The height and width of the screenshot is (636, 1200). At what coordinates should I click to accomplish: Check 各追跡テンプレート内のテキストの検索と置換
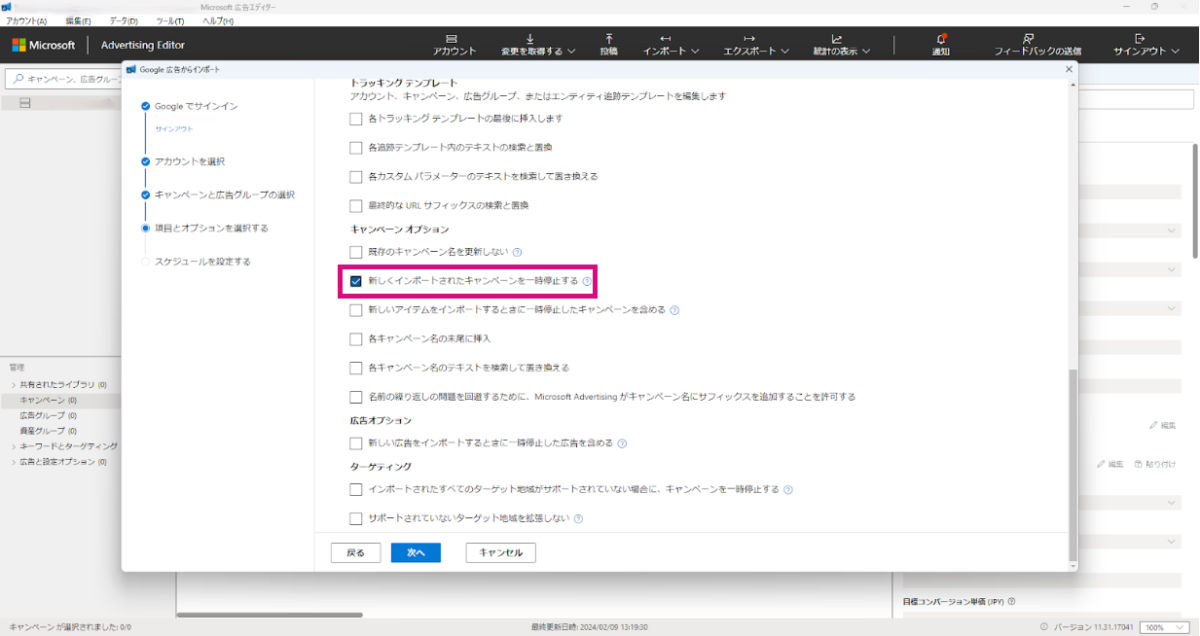356,147
